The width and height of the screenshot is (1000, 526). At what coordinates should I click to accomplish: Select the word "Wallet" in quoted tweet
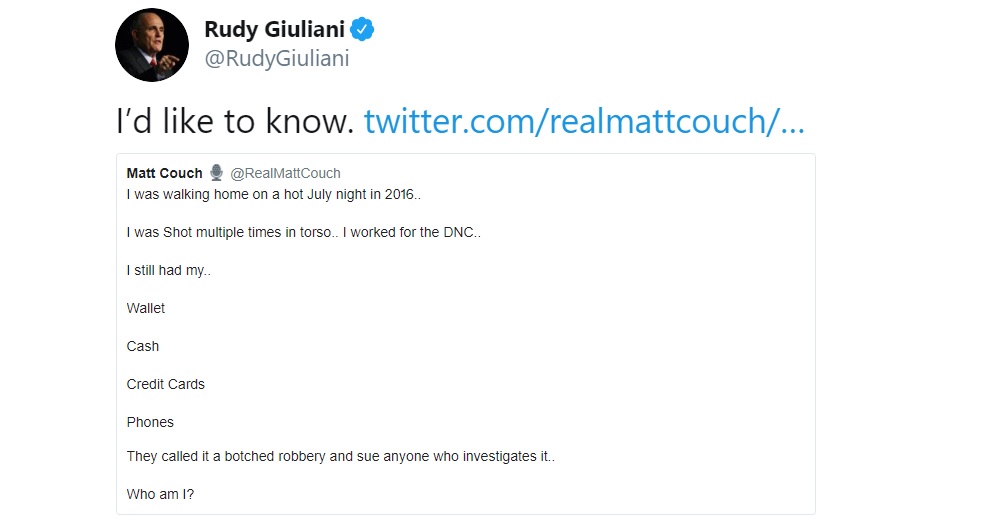(145, 309)
